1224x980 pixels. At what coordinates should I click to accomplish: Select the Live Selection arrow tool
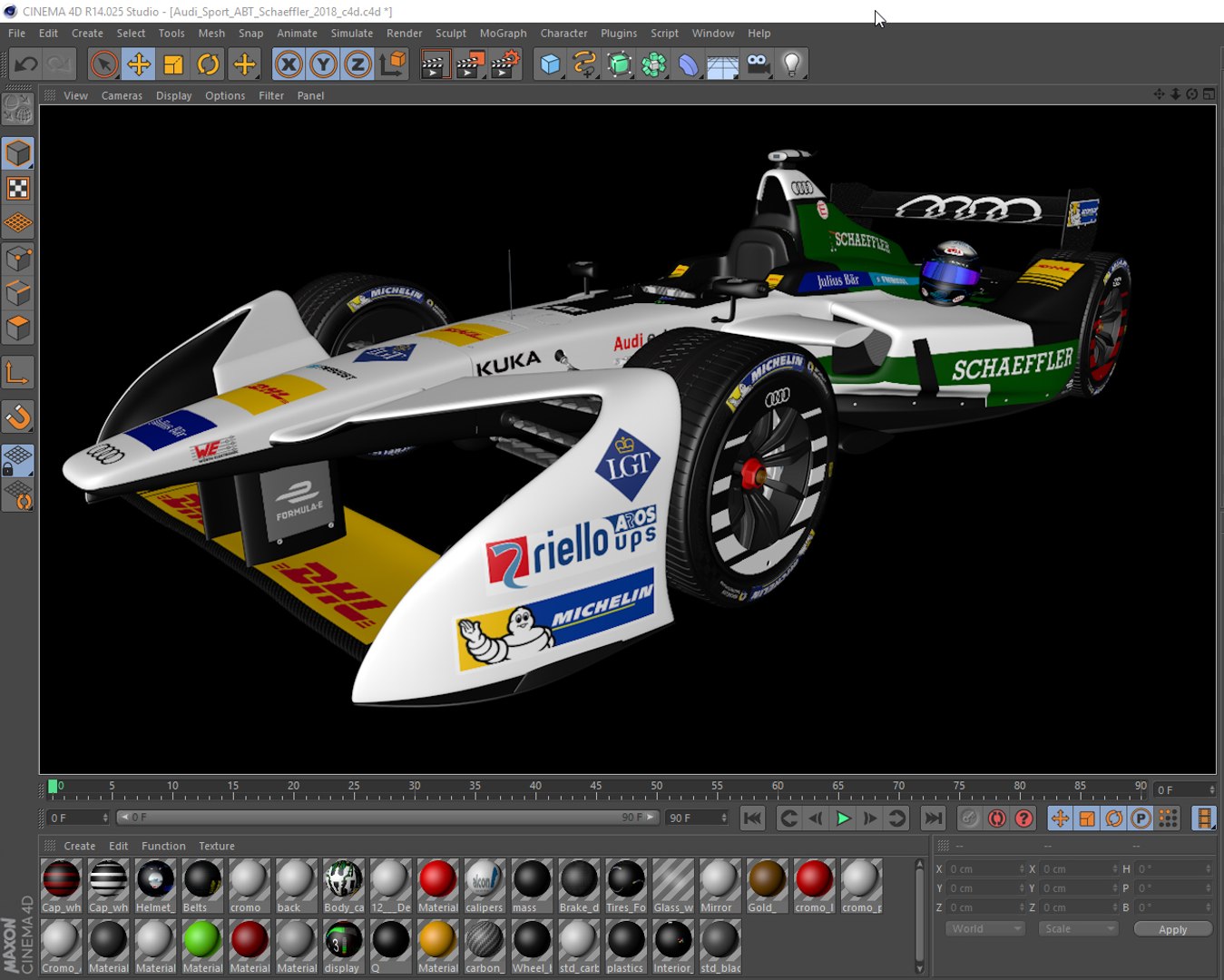pos(104,64)
